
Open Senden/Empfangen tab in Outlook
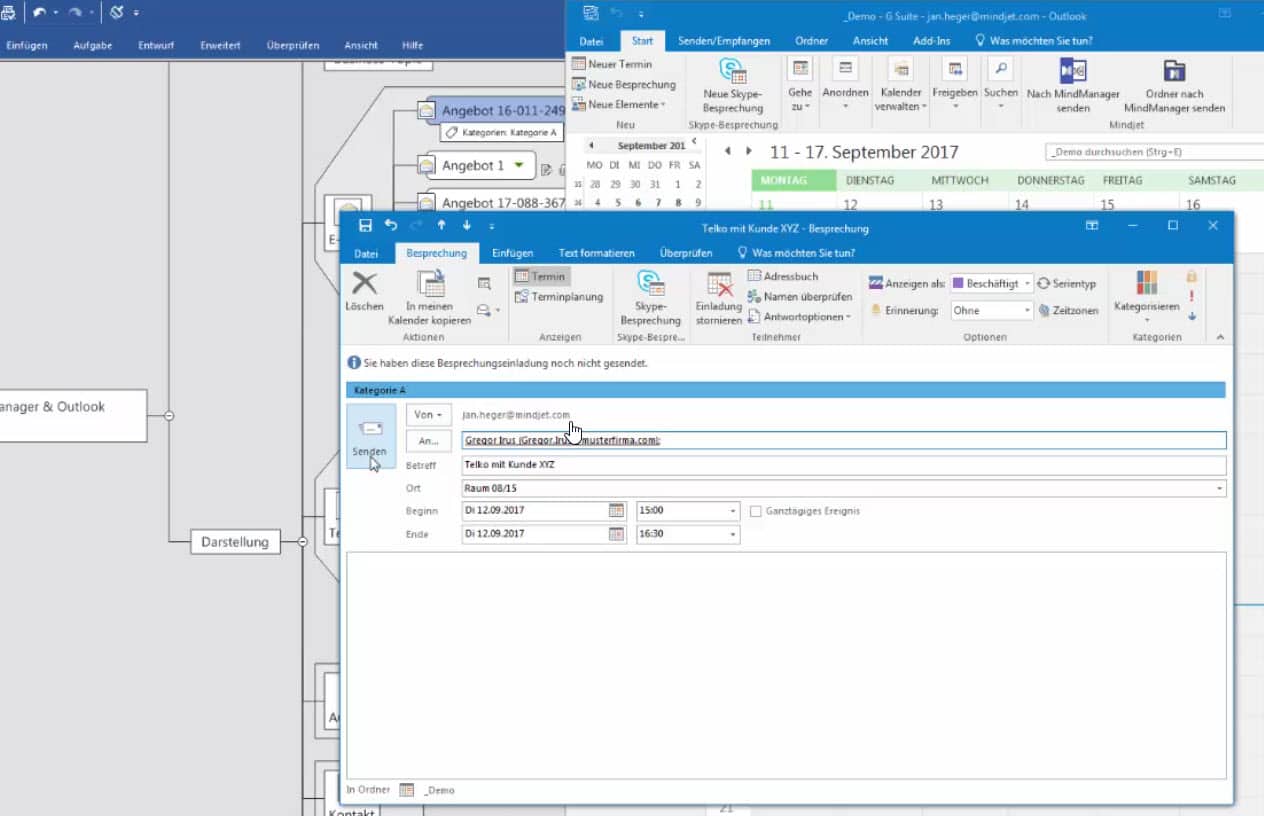724,41
